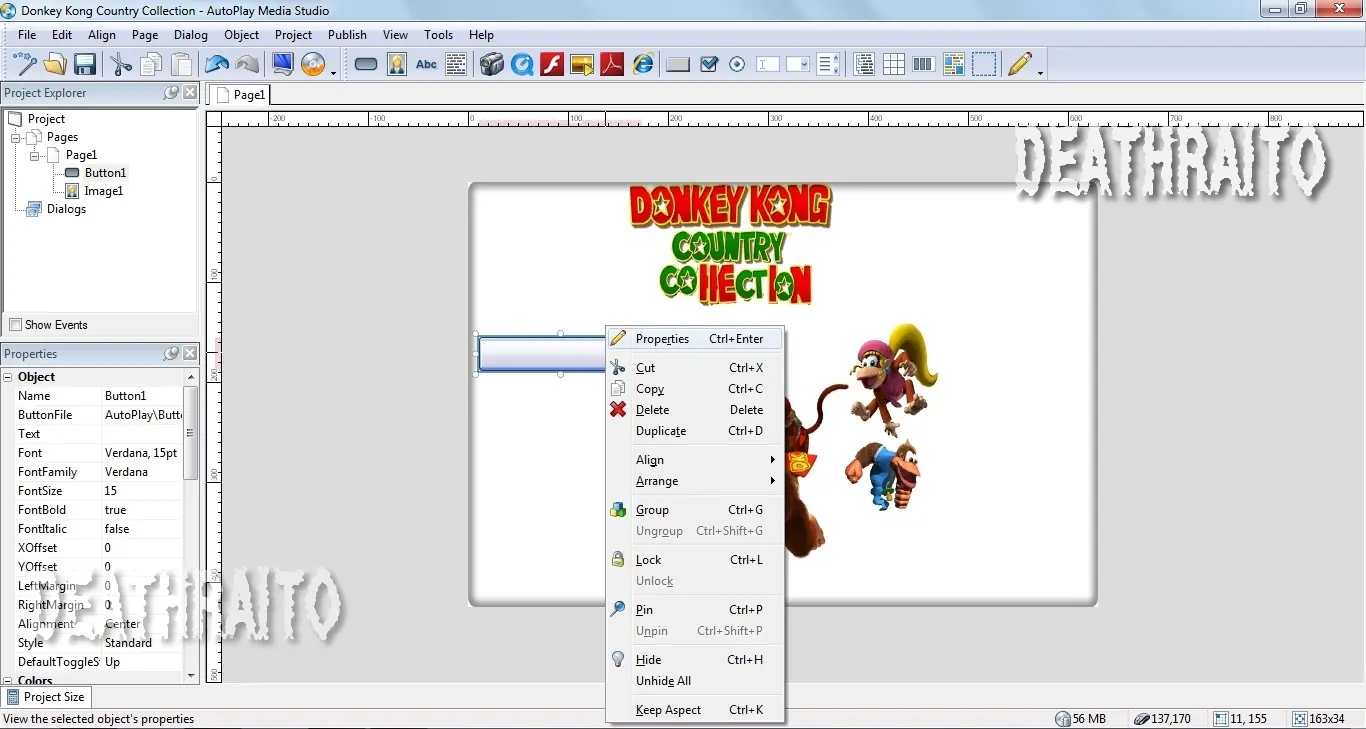Insert a RadioButton object from toolbar

pyautogui.click(x=738, y=65)
